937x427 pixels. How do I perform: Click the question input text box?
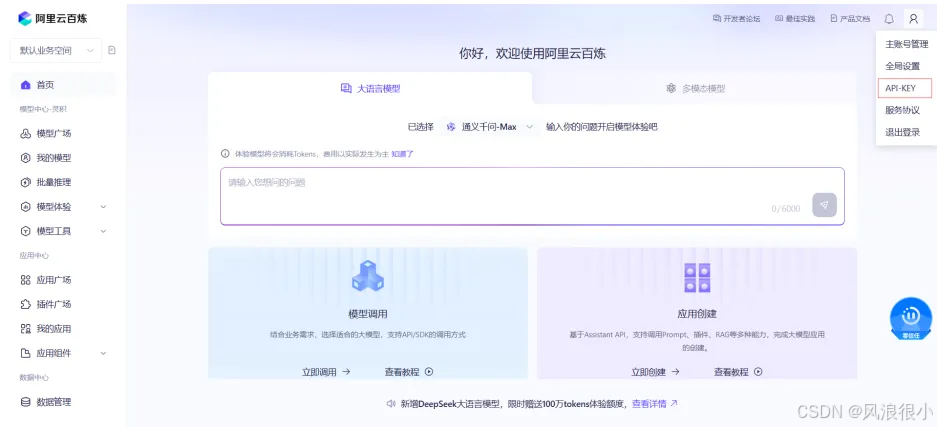coord(532,196)
